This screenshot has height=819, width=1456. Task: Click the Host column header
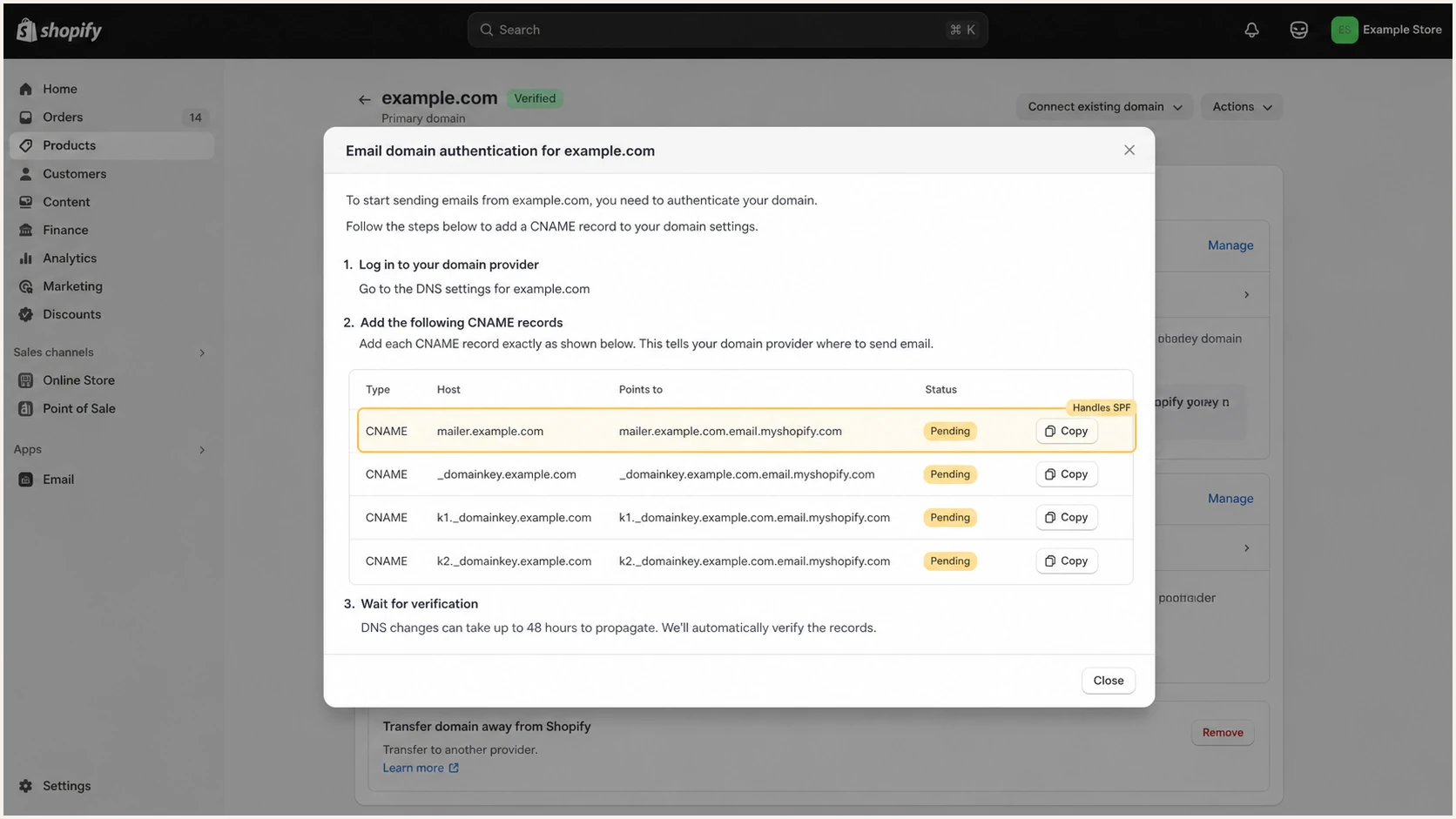pos(448,390)
